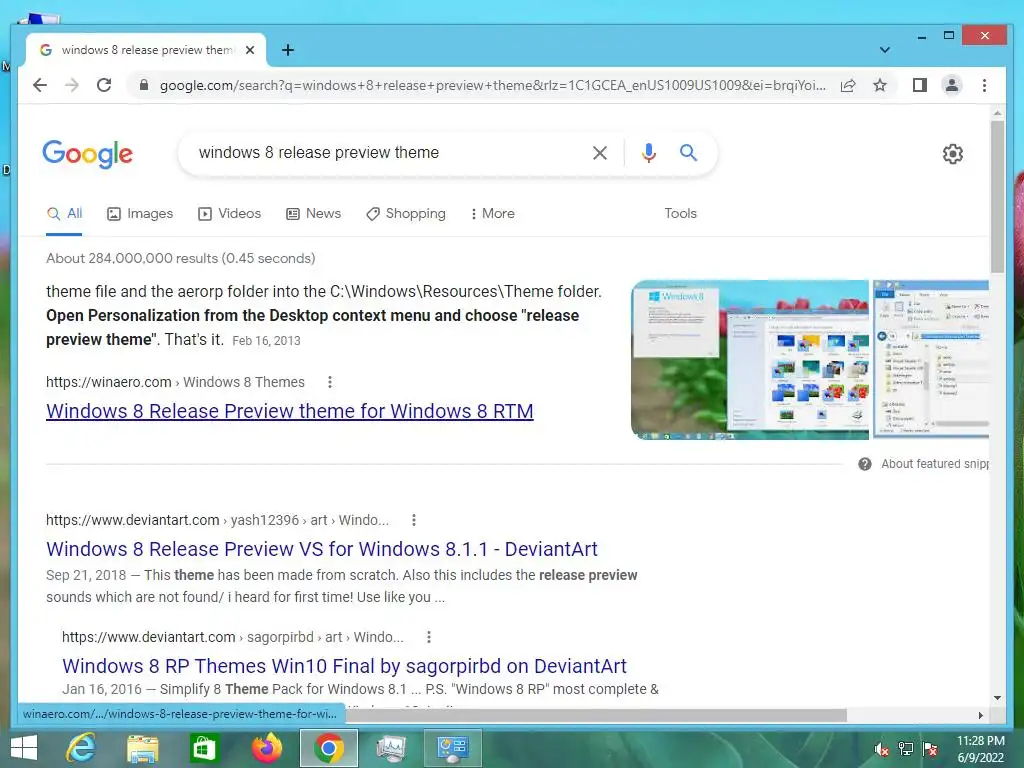Screen dimensions: 1024x768
Task: Open the system monitor taskbar app
Action: [x=391, y=748]
